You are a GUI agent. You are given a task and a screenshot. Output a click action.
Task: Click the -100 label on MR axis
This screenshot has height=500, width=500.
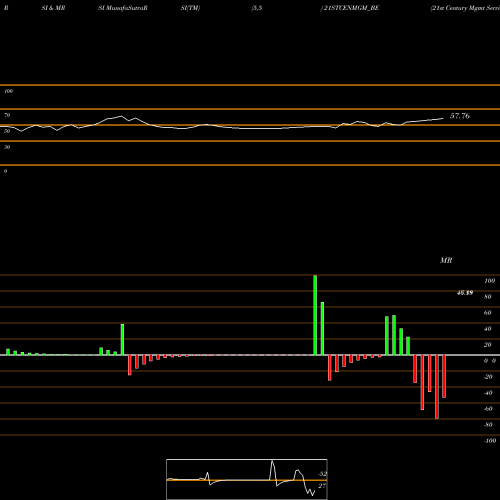click(x=490, y=441)
